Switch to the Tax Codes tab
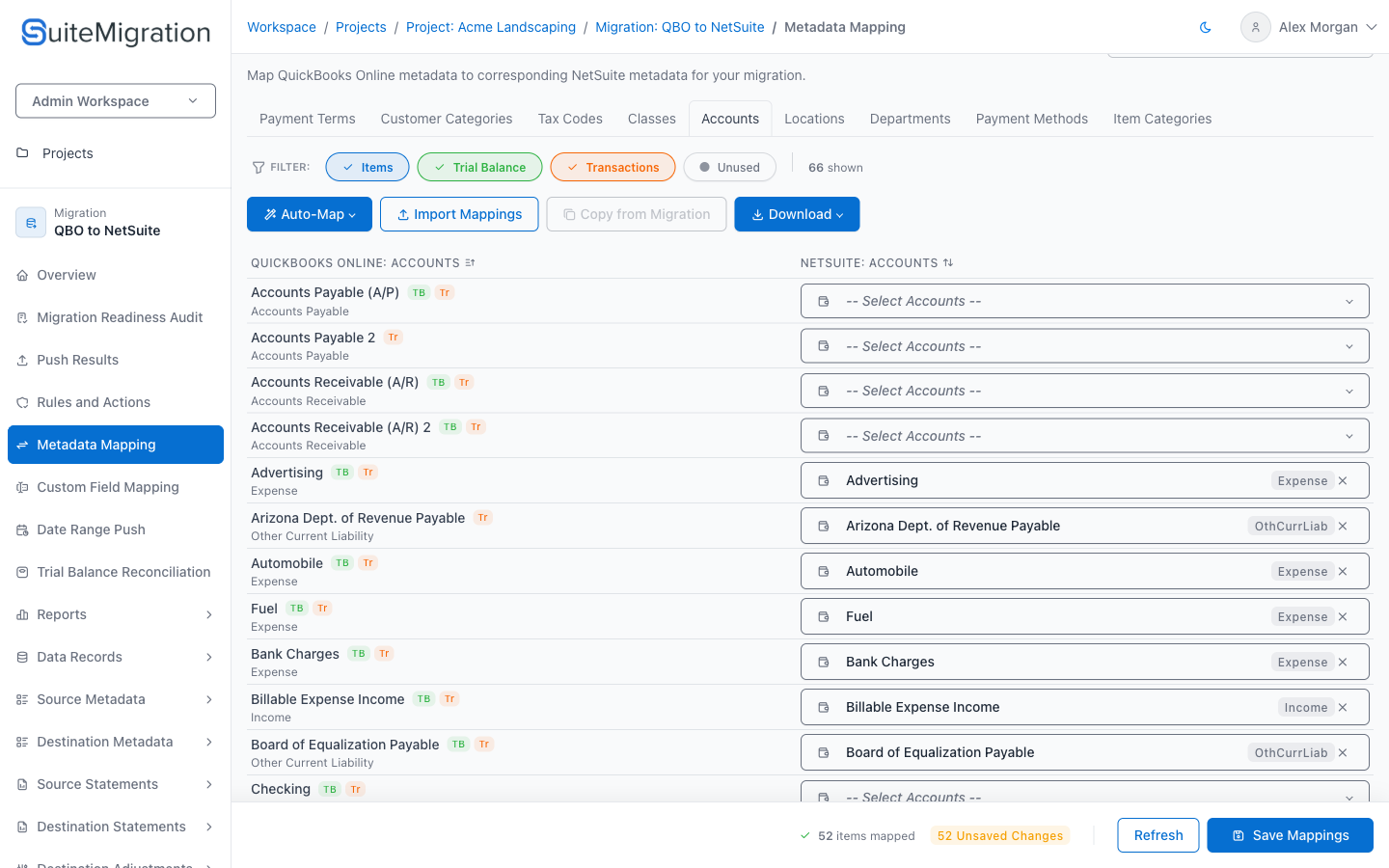Screen dimensions: 1389x868 pyautogui.click(x=570, y=119)
